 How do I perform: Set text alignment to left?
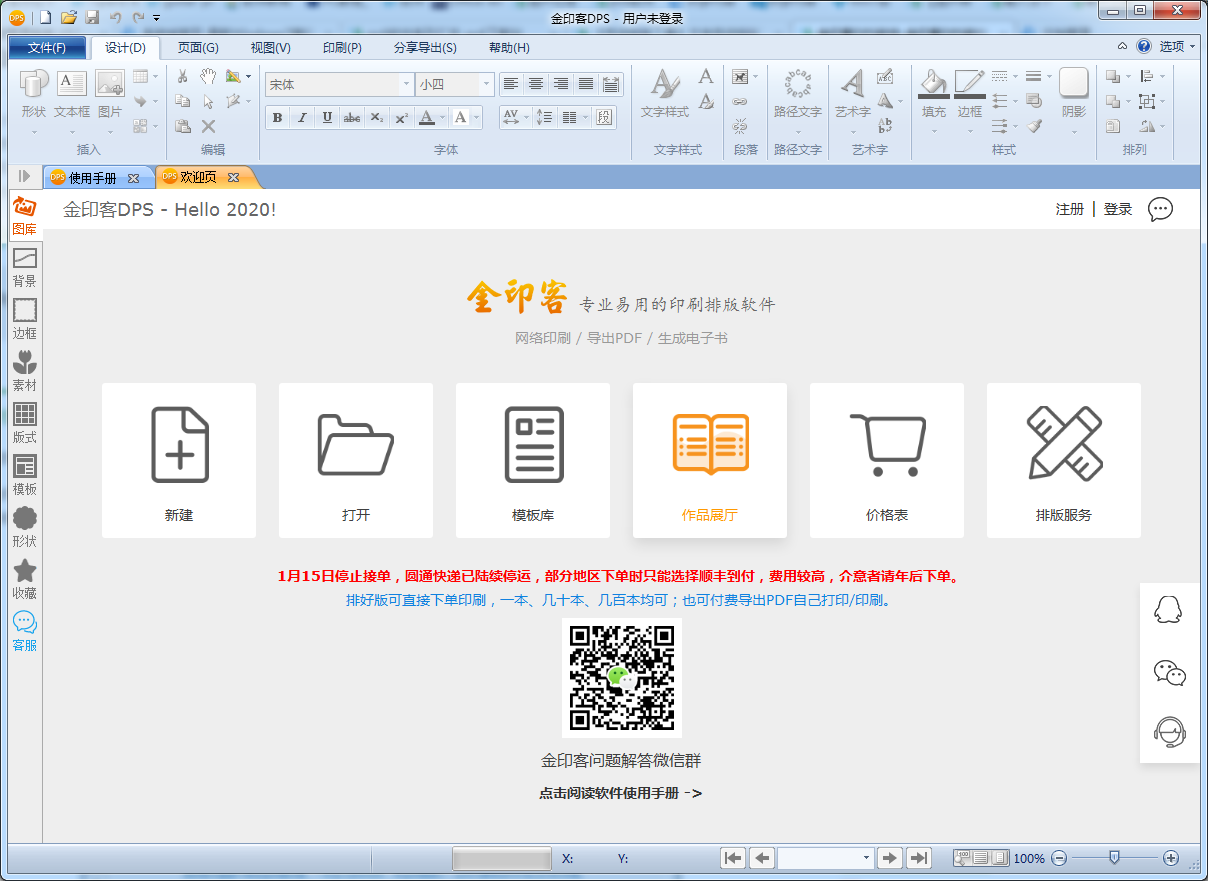[511, 84]
